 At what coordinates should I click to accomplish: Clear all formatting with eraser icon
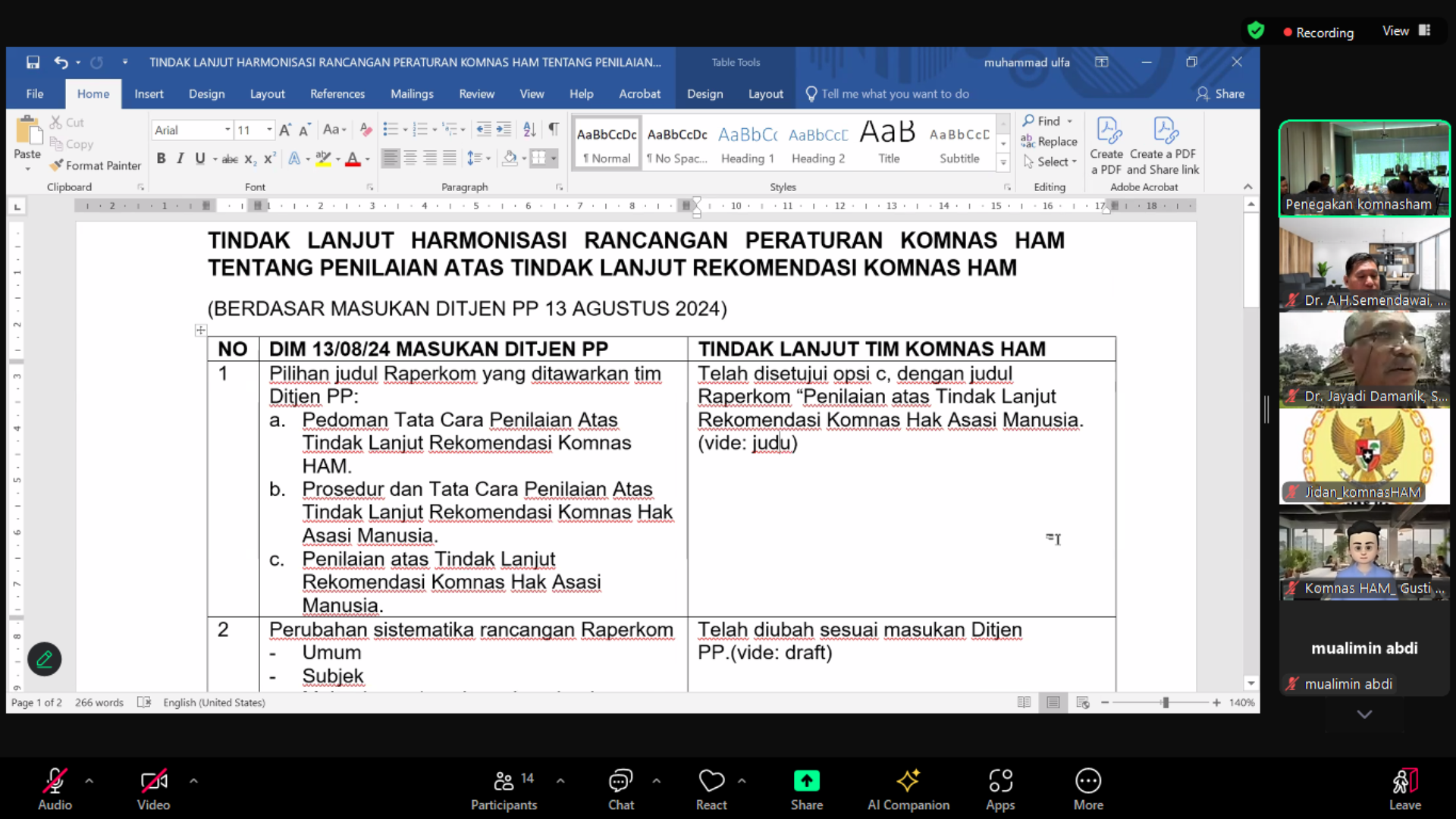tap(366, 130)
